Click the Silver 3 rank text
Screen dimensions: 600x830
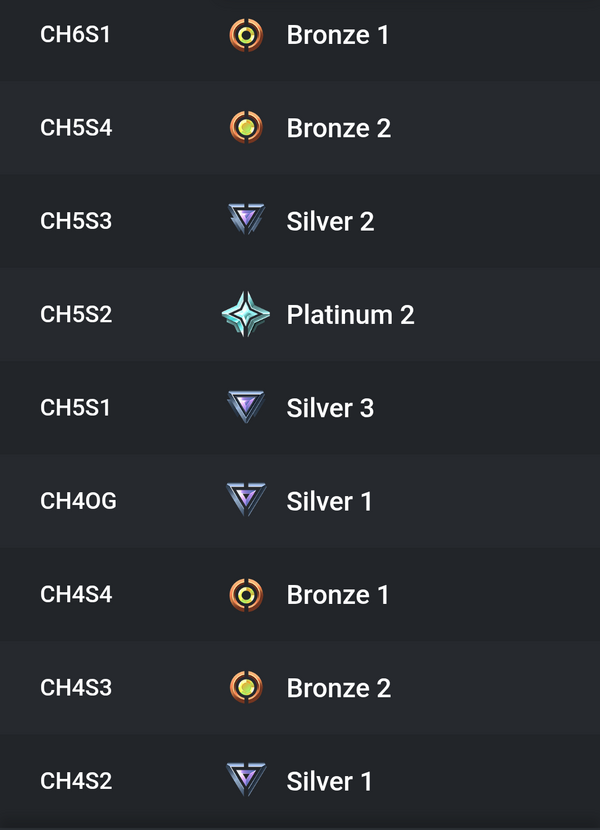[330, 408]
